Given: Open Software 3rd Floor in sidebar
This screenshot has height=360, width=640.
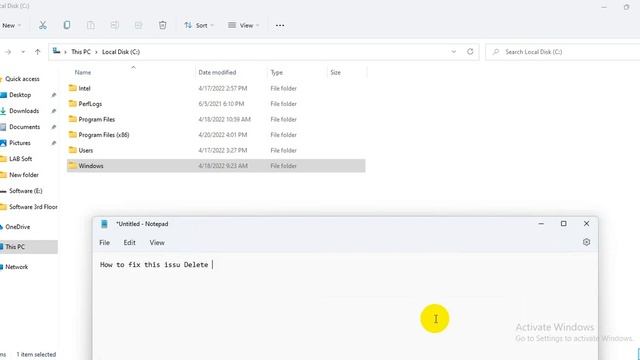Looking at the screenshot, I should pyautogui.click(x=33, y=207).
